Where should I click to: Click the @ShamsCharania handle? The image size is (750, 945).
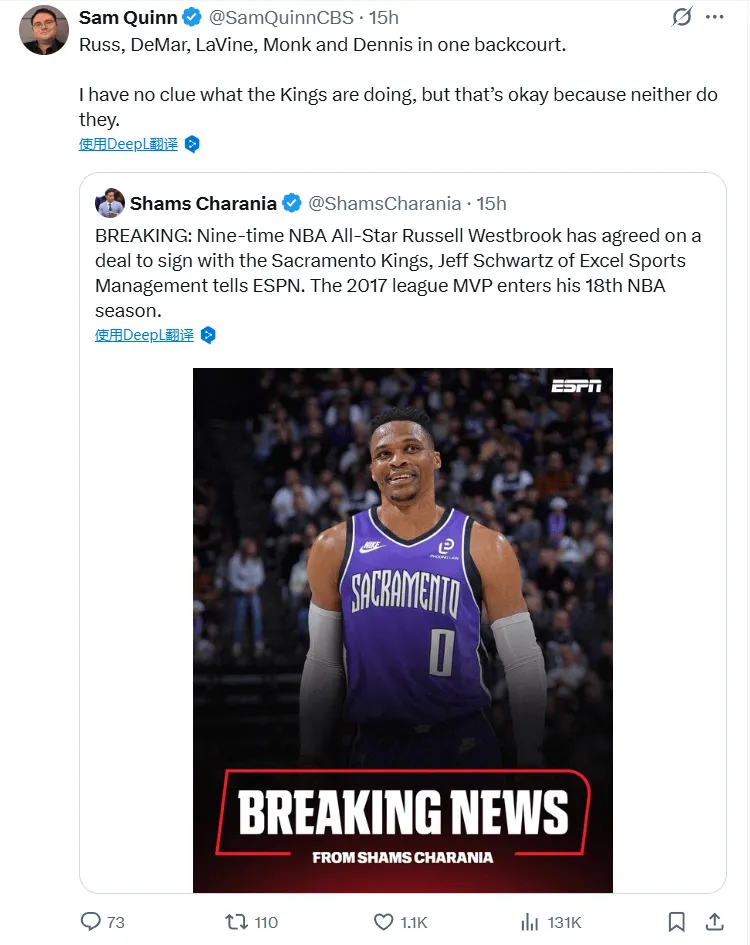point(385,204)
